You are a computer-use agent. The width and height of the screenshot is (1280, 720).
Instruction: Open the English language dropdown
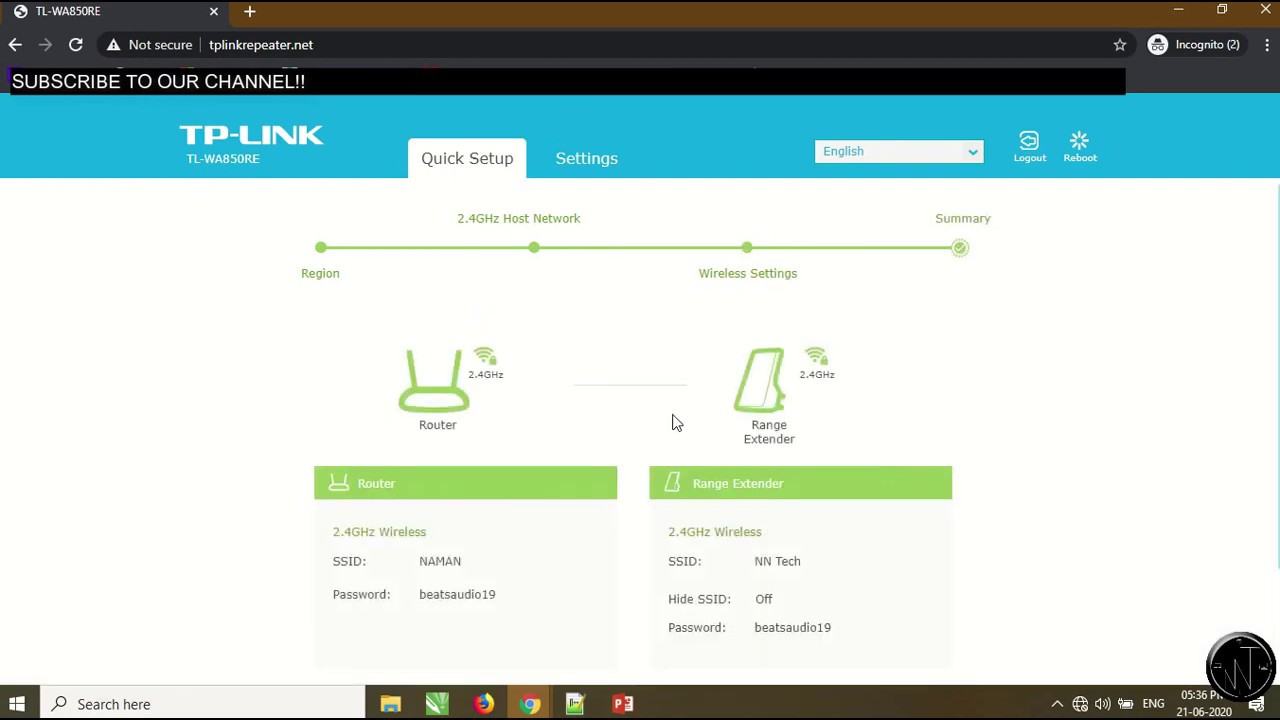pos(899,151)
